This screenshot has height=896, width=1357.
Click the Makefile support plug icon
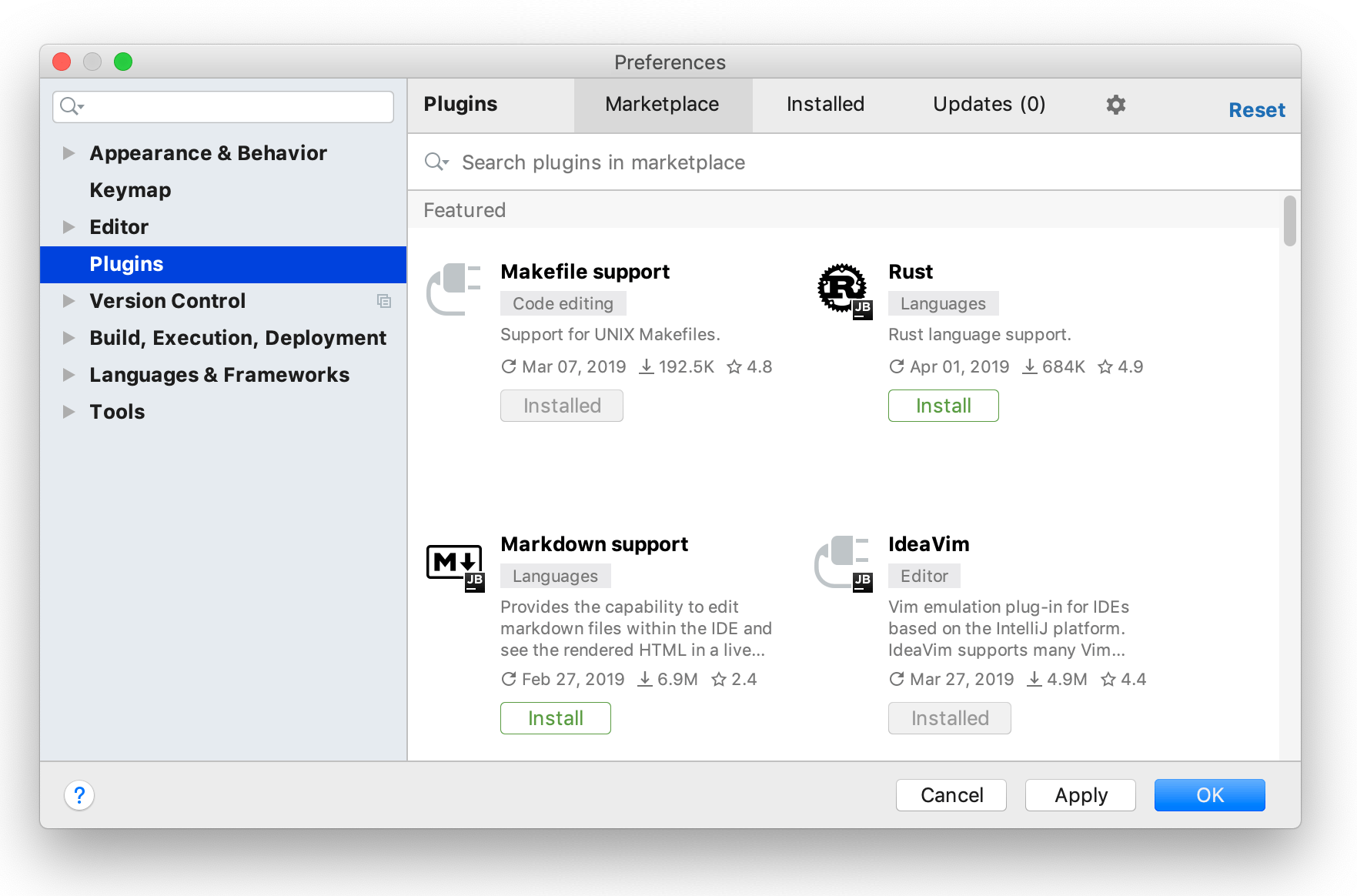pyautogui.click(x=454, y=289)
